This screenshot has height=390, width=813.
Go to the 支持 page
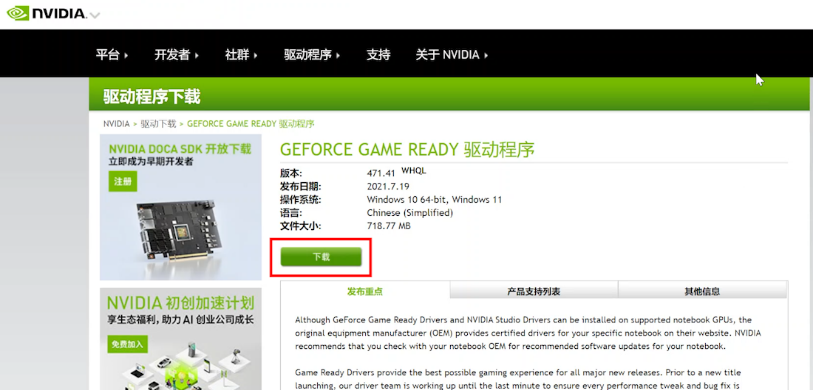tap(379, 54)
